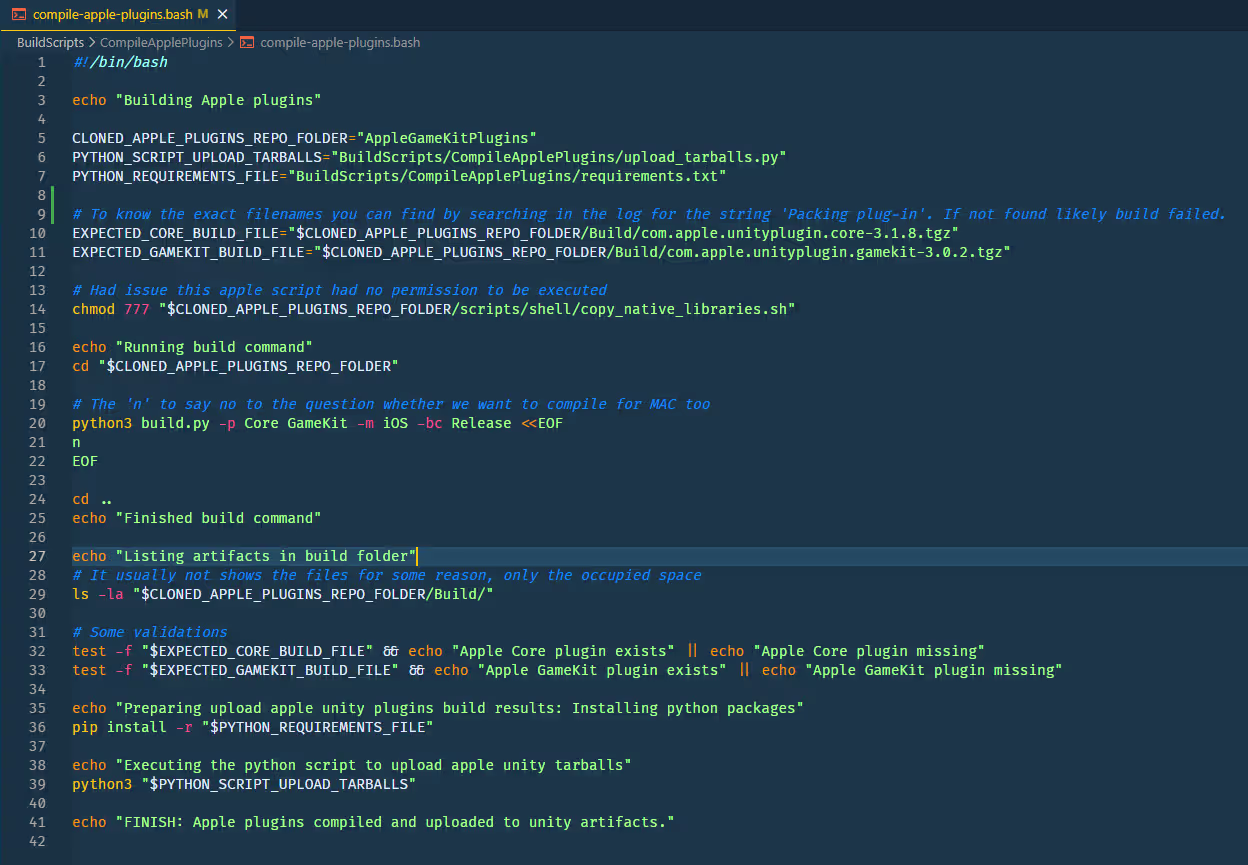Click line number 27 in the gutter
This screenshot has width=1248, height=865.
click(x=37, y=556)
